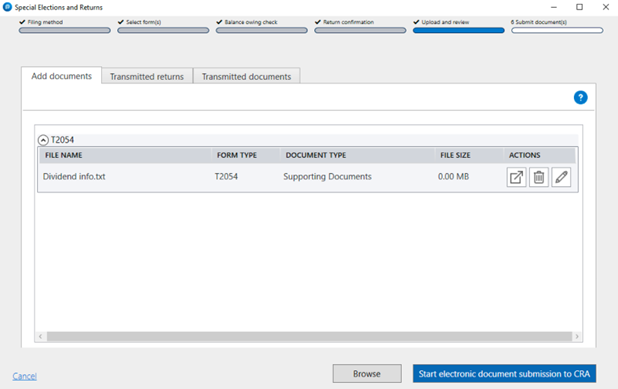Screen dimensions: 618x389
Task: Close the Special Elections and Returns window
Action: click(x=606, y=7)
